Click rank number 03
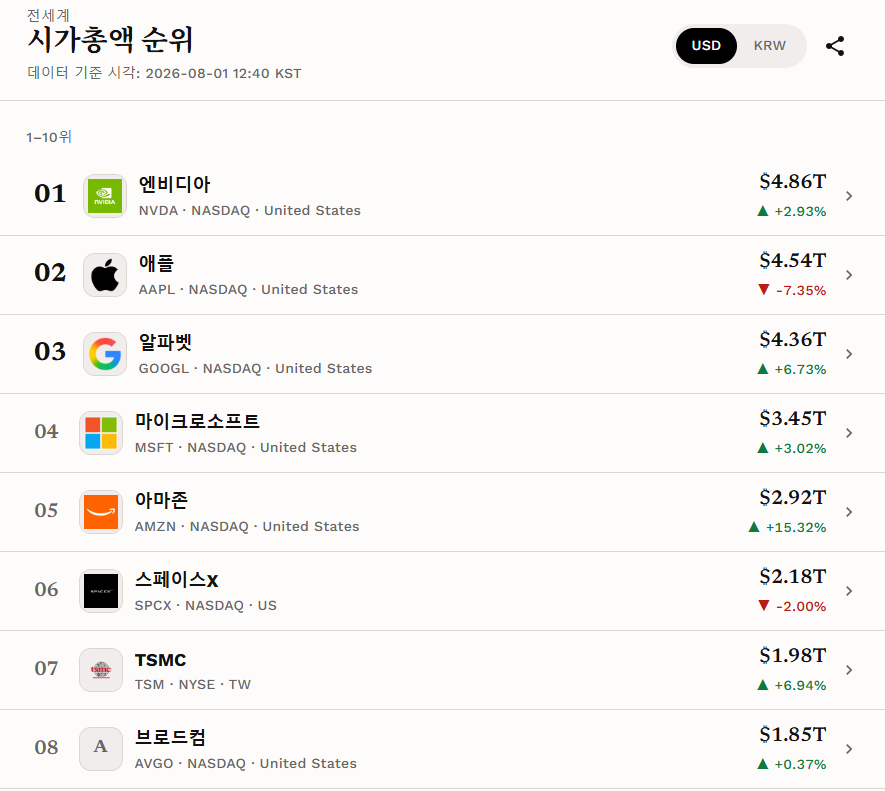 coord(50,352)
